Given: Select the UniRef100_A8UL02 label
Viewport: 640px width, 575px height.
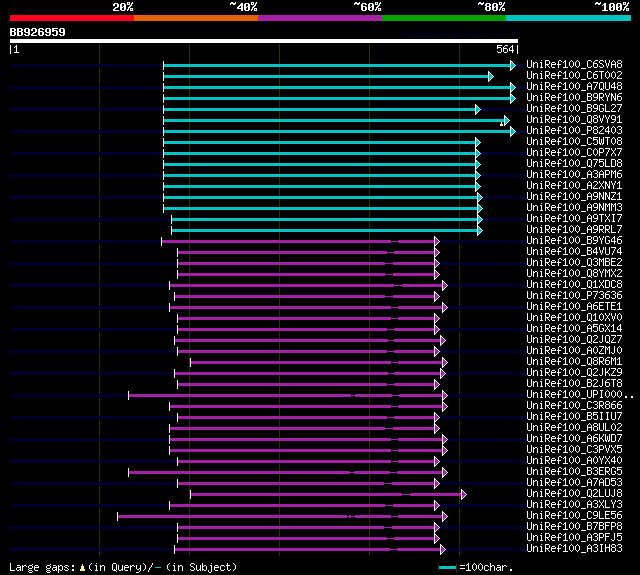Looking at the screenshot, I should click(x=574, y=428).
